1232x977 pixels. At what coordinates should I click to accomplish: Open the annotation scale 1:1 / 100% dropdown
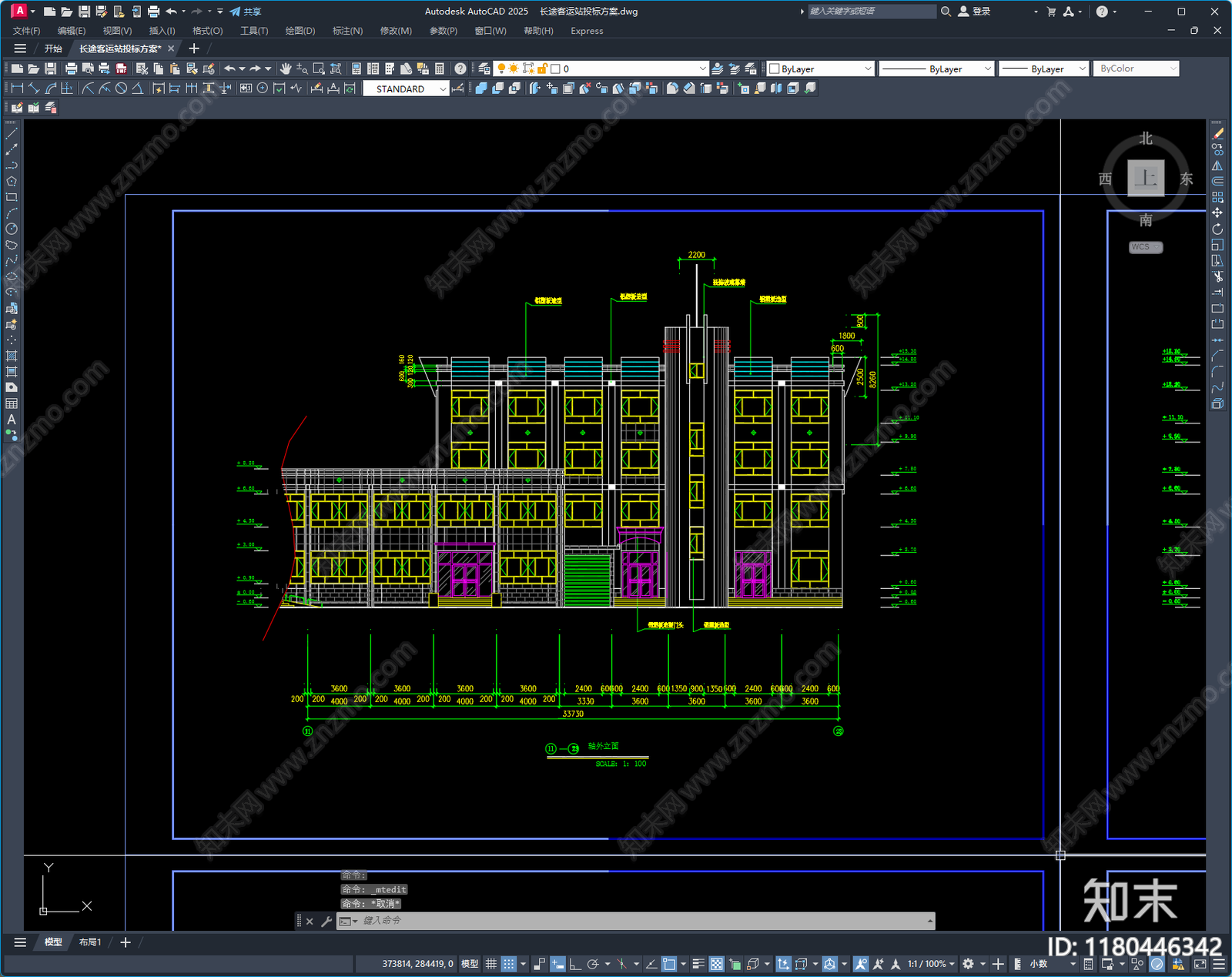point(930,964)
